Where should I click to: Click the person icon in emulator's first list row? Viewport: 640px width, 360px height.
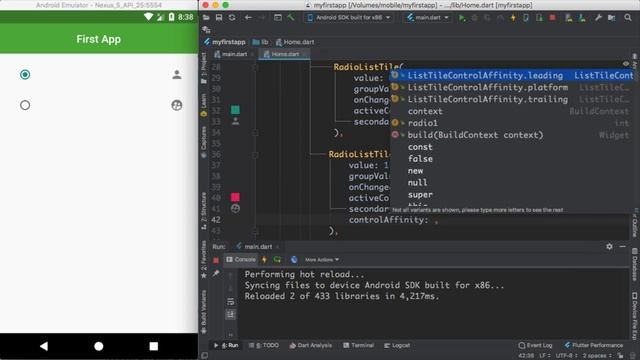[x=177, y=74]
